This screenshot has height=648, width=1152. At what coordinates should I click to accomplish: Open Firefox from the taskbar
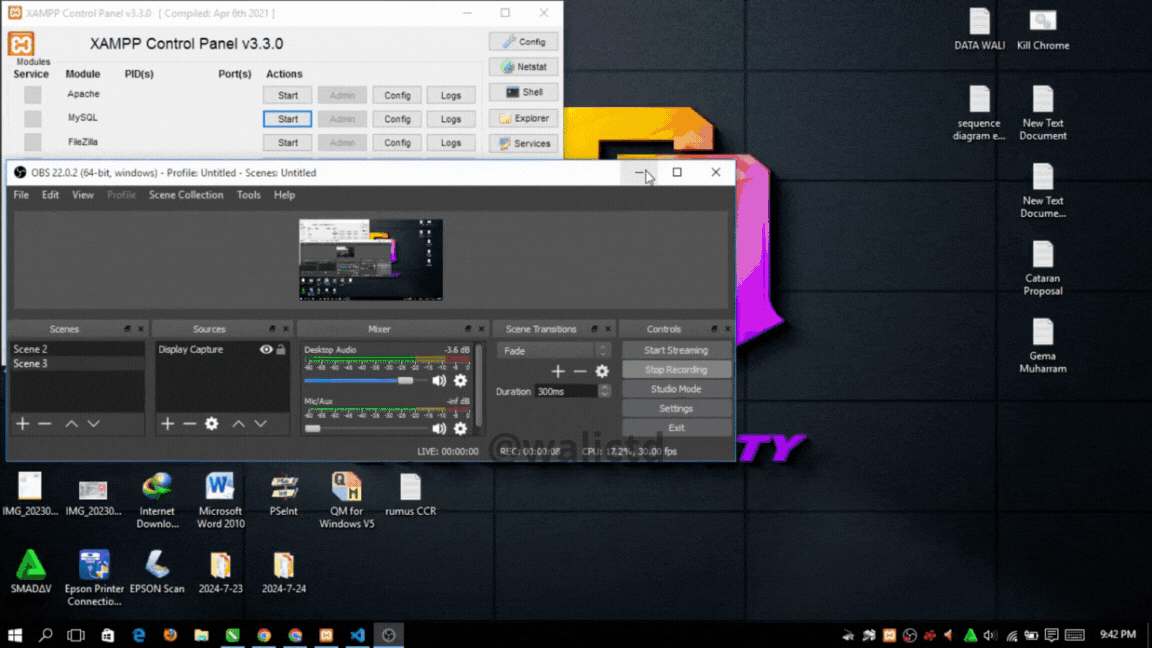170,635
